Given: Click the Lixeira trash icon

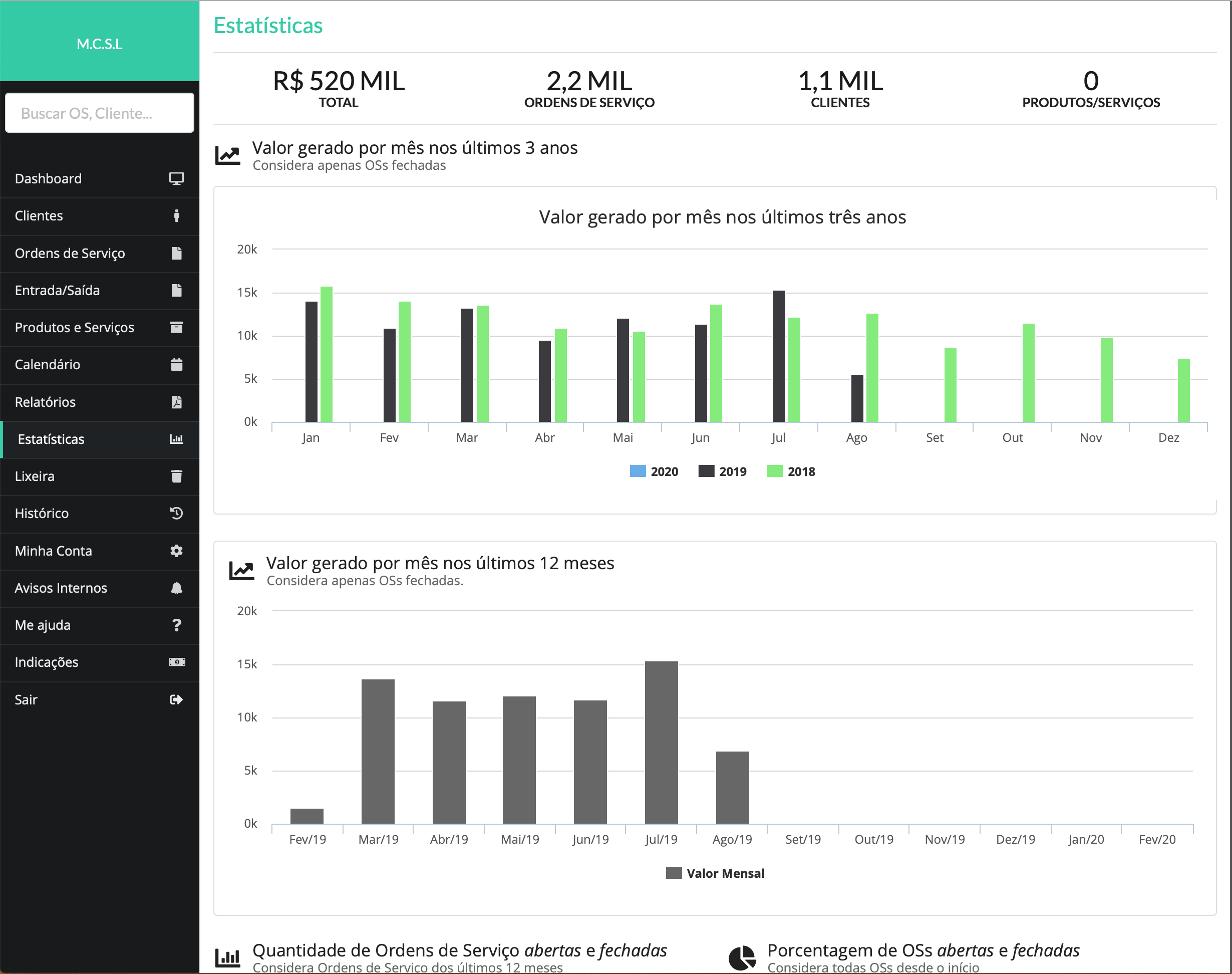Looking at the screenshot, I should point(176,476).
